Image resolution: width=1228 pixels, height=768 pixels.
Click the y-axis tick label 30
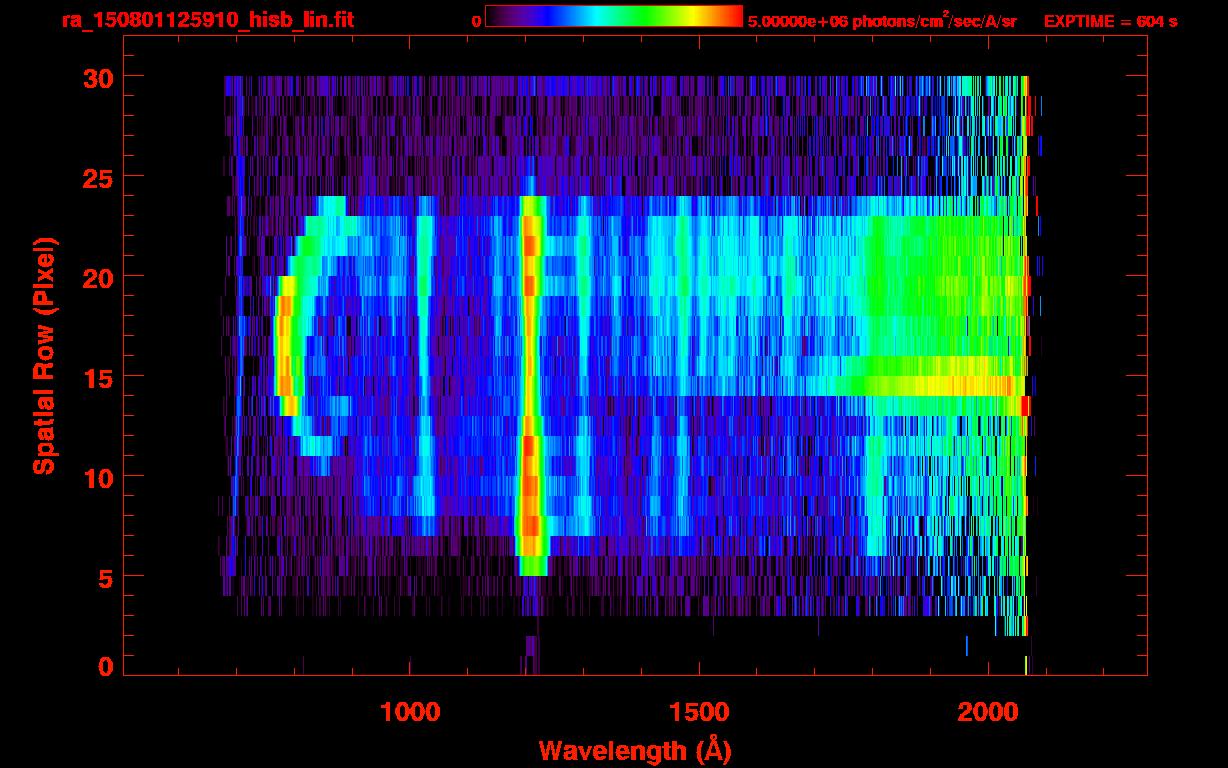coord(96,77)
